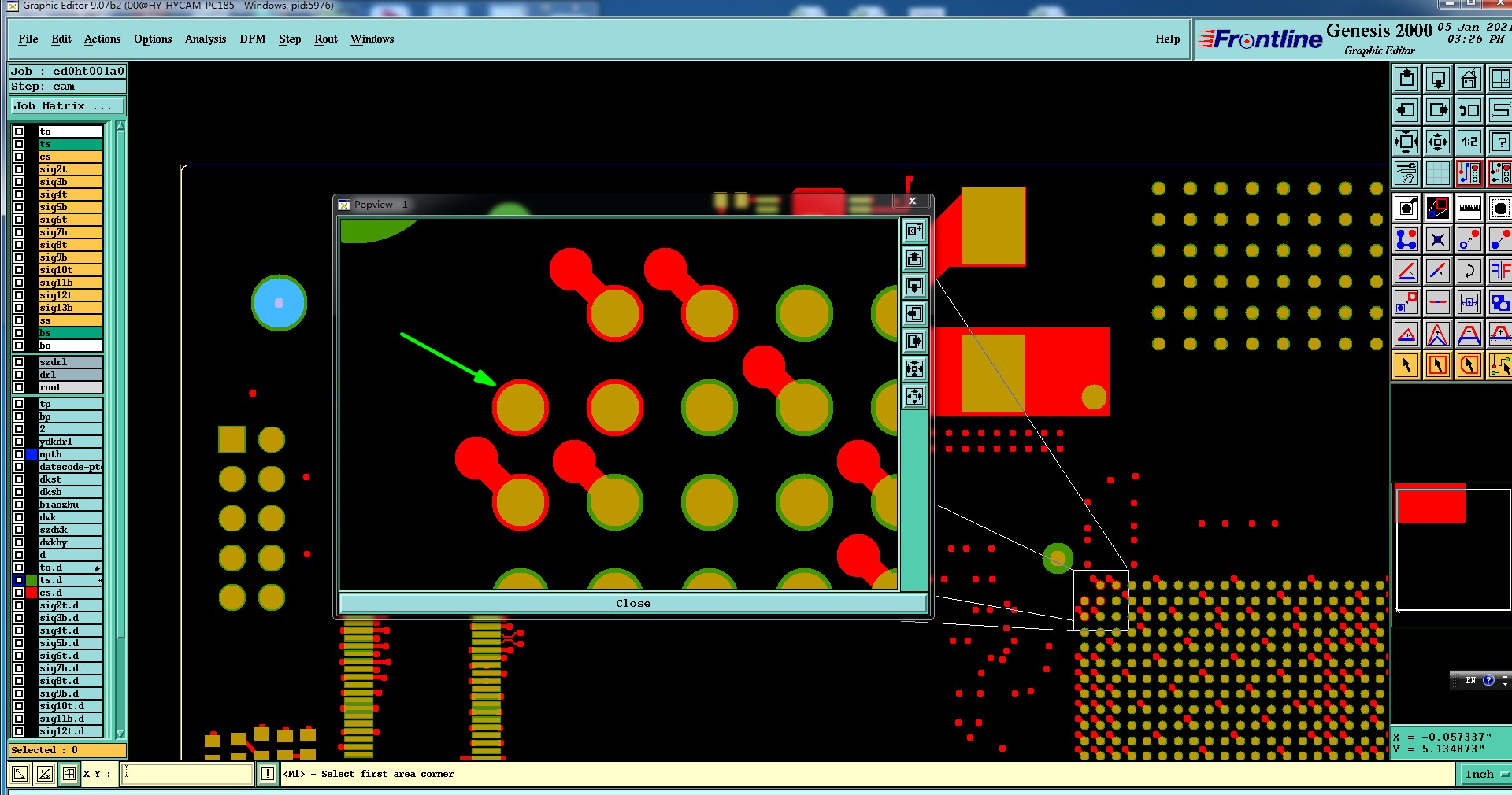
Task: Select the single arrow pointer select tool
Action: point(1406,365)
